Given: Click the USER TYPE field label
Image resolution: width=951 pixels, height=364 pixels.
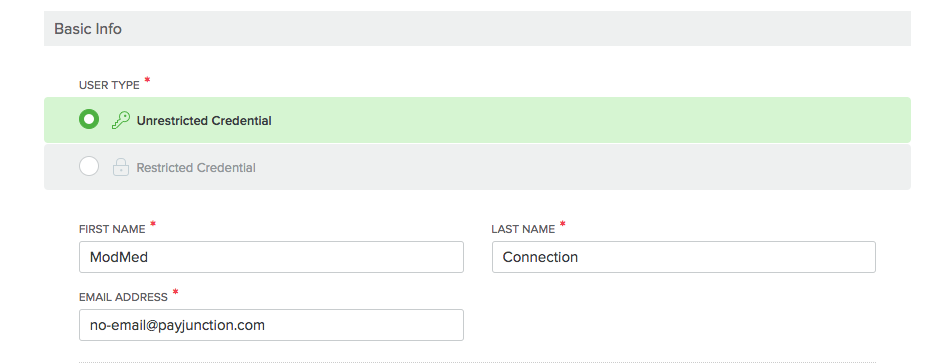Looking at the screenshot, I should [x=109, y=86].
